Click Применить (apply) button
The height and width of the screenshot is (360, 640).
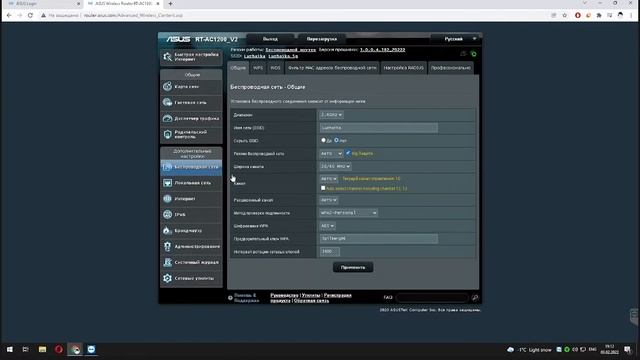pyautogui.click(x=353, y=267)
